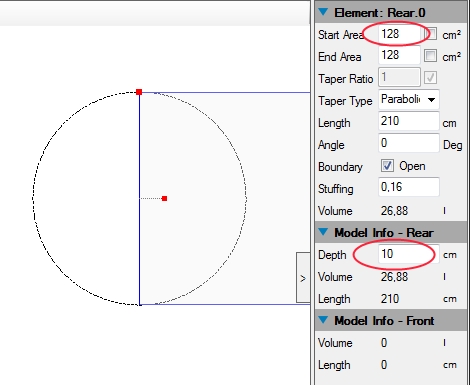This screenshot has height=385, width=470.
Task: Click the Angle input field
Action: [x=409, y=143]
